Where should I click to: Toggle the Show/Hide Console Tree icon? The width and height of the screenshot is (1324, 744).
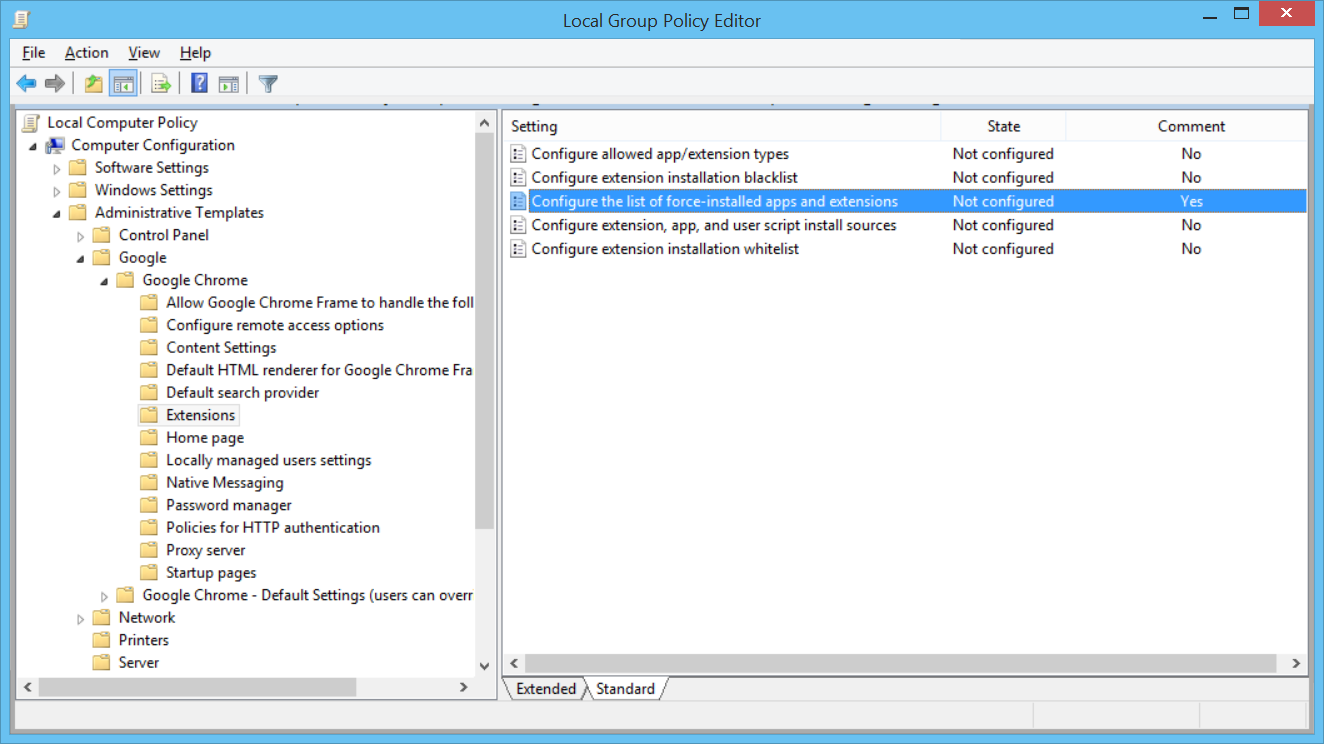tap(123, 83)
